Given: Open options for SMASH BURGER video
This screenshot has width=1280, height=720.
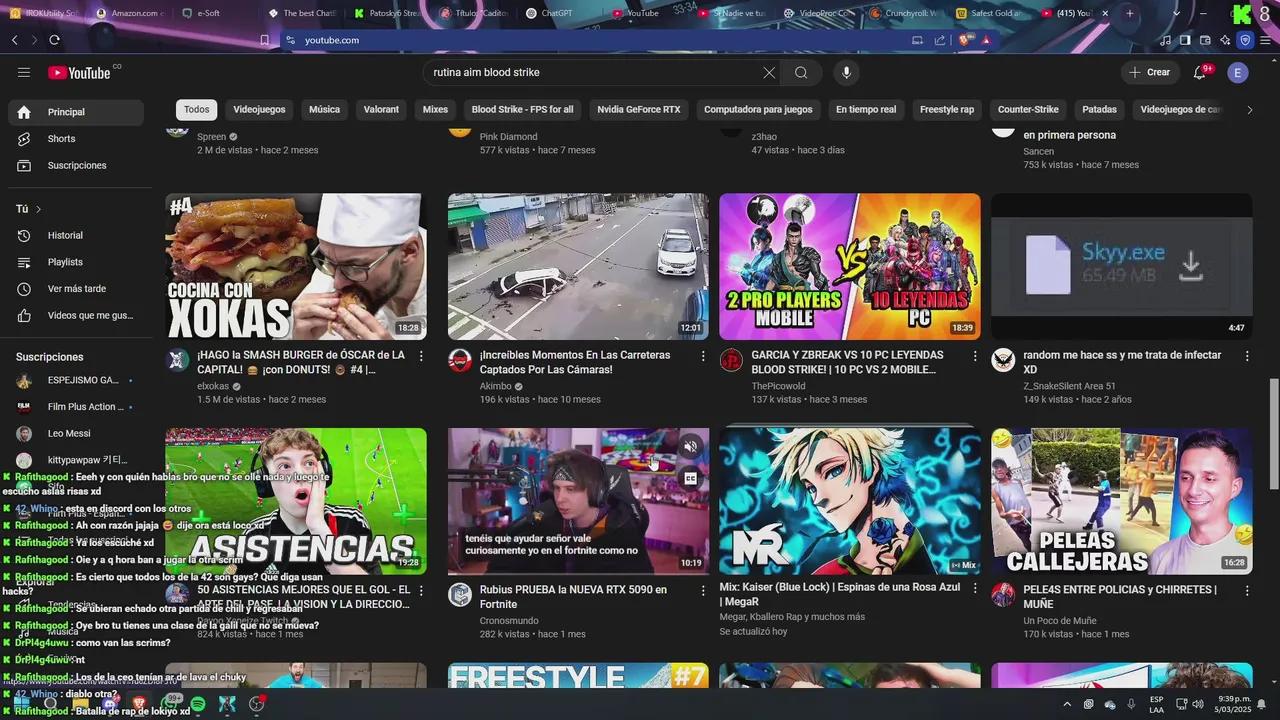Looking at the screenshot, I should tap(421, 356).
